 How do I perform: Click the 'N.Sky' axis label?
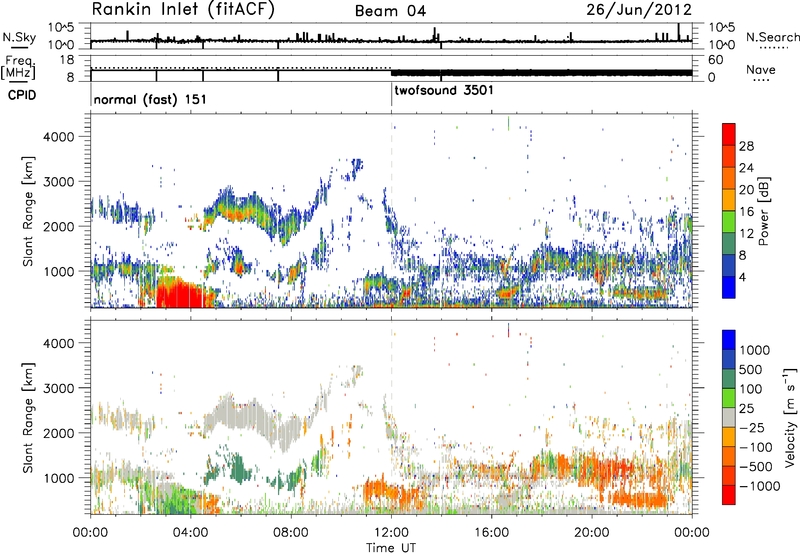point(19,37)
